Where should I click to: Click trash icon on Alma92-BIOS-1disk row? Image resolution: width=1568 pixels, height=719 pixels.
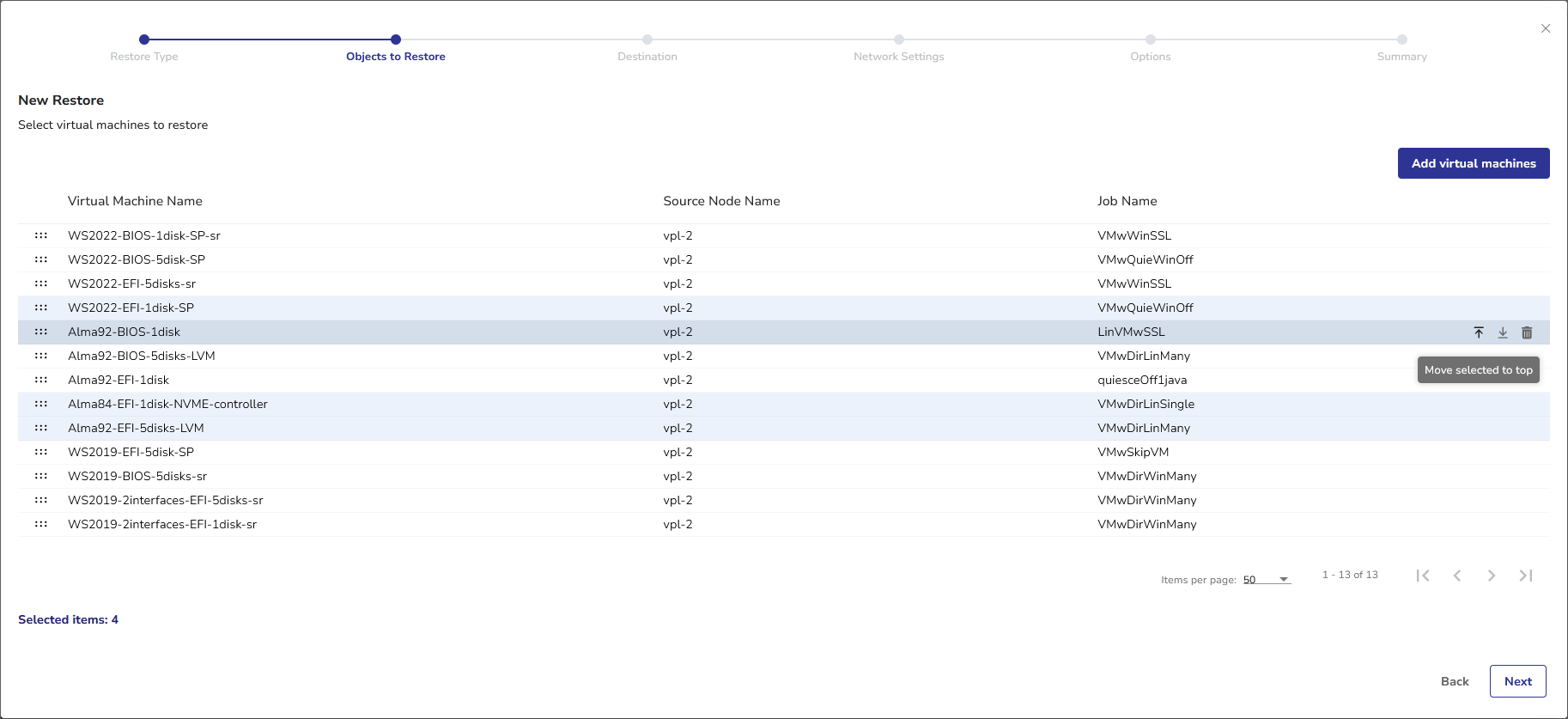[1527, 332]
